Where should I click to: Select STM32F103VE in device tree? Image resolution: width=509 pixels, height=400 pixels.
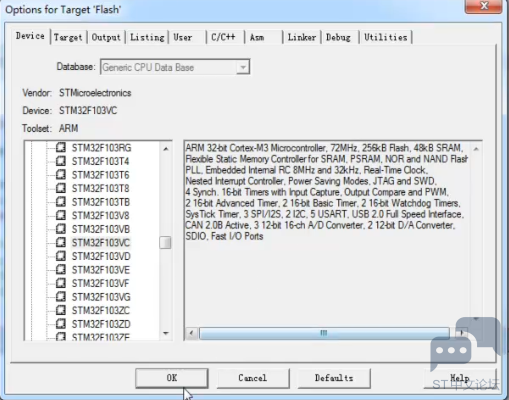[101, 270]
